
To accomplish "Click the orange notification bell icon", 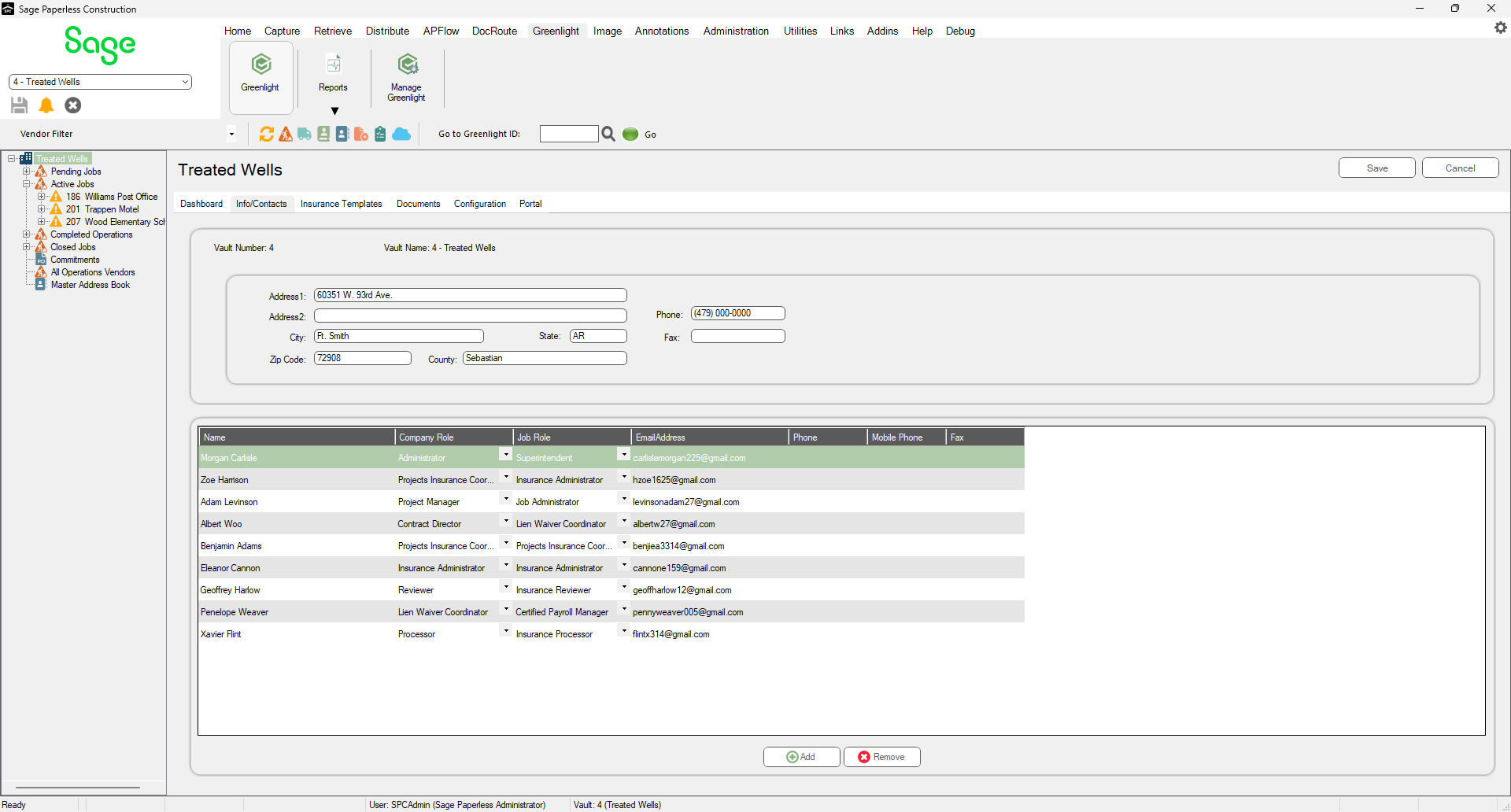I will coord(46,105).
